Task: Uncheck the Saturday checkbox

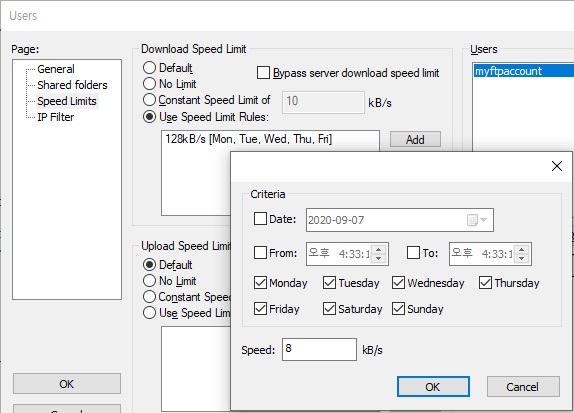Action: [x=329, y=309]
